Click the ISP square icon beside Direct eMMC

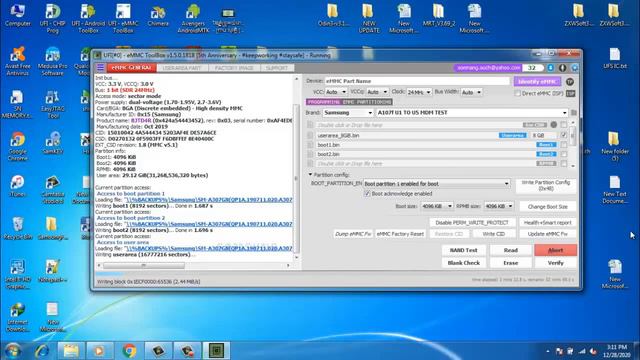pos(571,93)
